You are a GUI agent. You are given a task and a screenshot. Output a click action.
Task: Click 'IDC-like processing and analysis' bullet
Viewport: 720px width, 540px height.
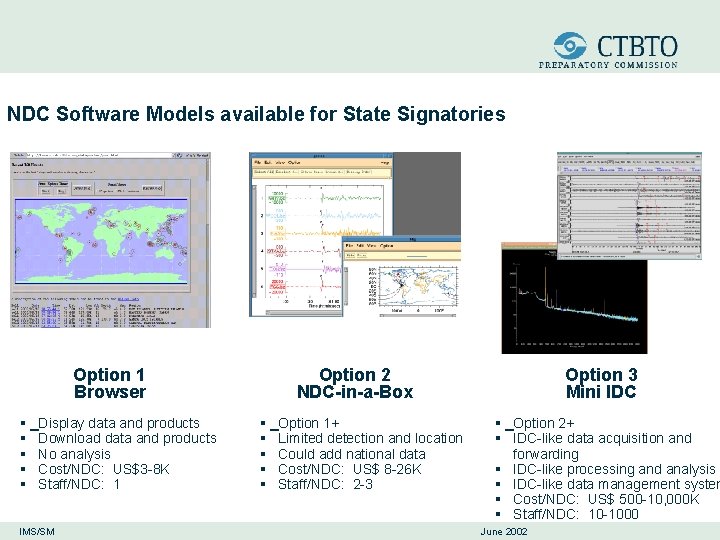click(x=614, y=469)
